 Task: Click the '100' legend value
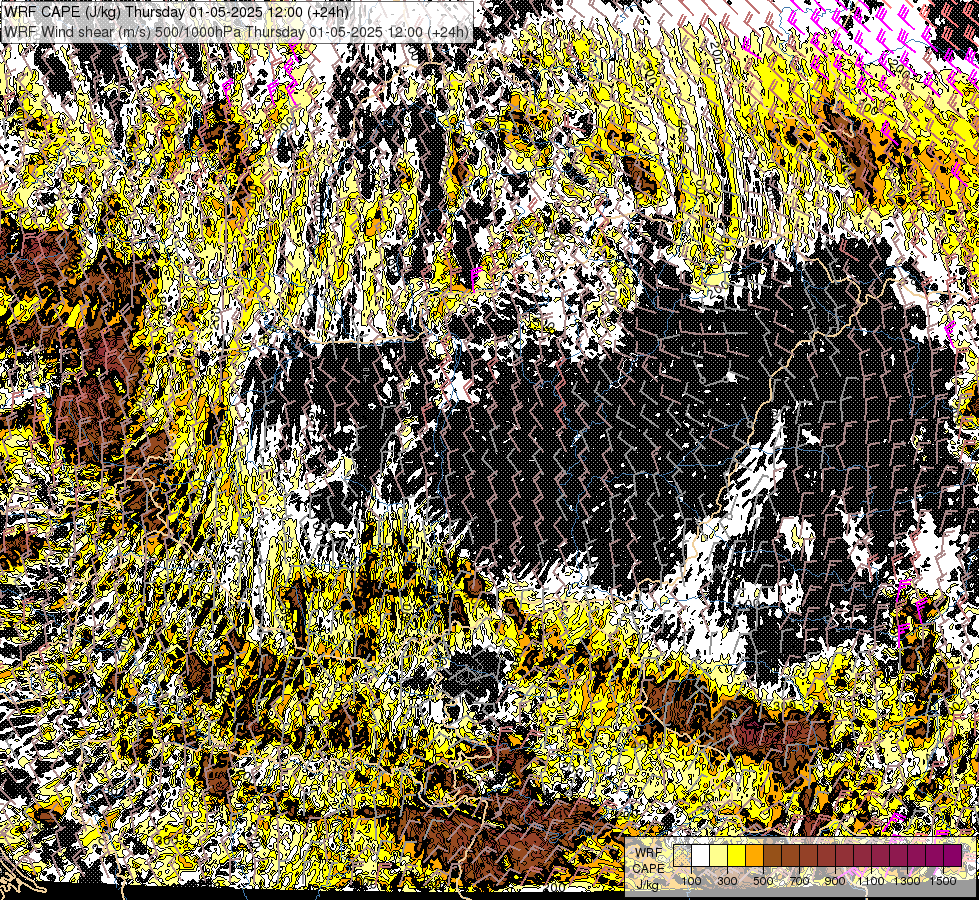coord(691,881)
